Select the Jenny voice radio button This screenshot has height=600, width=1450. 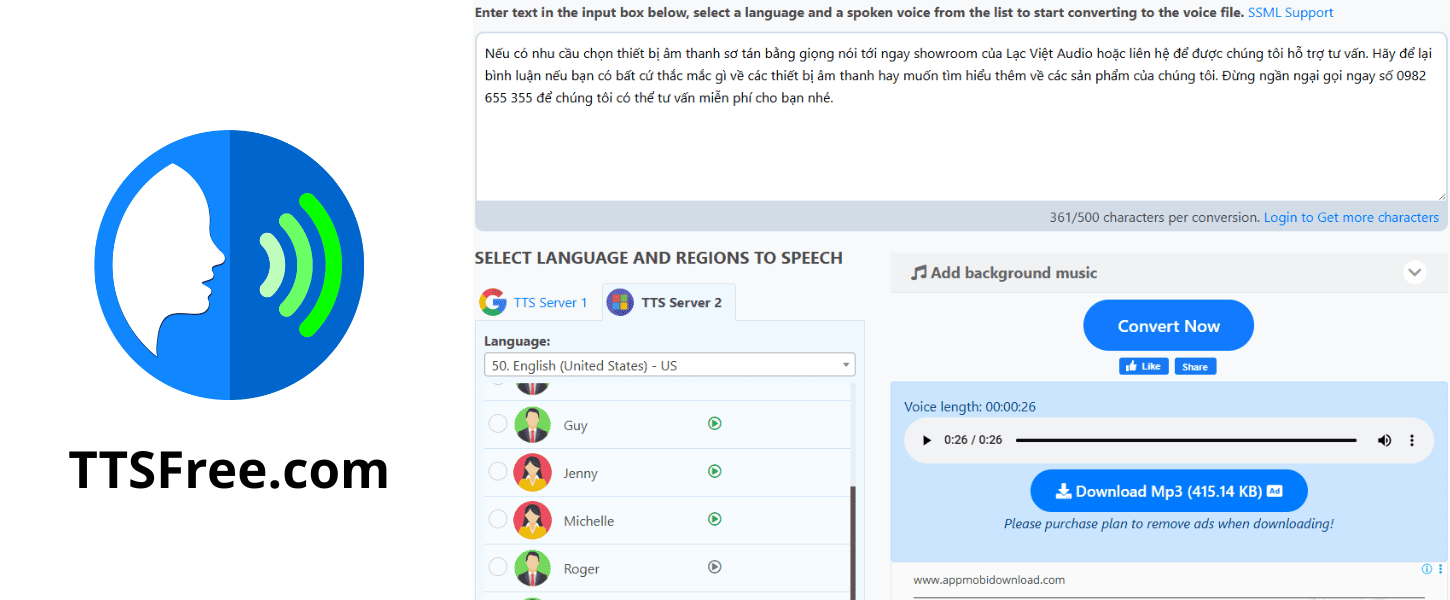click(x=497, y=471)
